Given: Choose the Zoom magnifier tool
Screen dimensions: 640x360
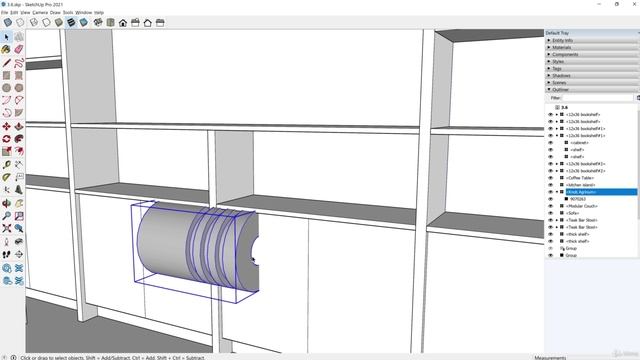Looking at the screenshot, I should tap(7, 216).
